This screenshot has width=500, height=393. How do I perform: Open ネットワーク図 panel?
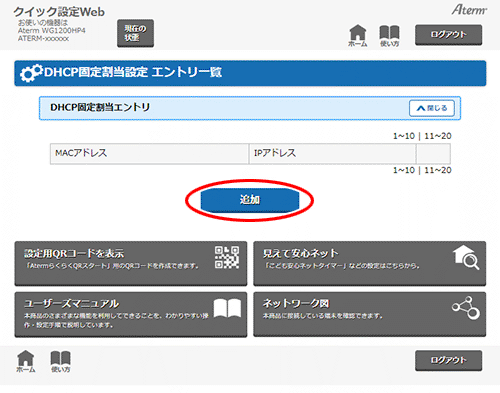point(369,314)
